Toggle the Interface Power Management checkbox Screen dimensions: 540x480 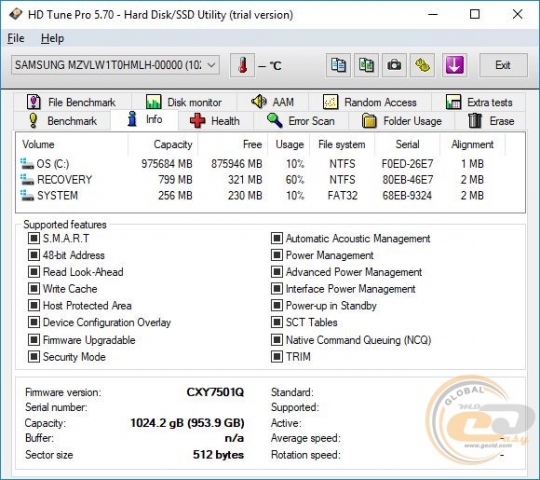point(277,289)
